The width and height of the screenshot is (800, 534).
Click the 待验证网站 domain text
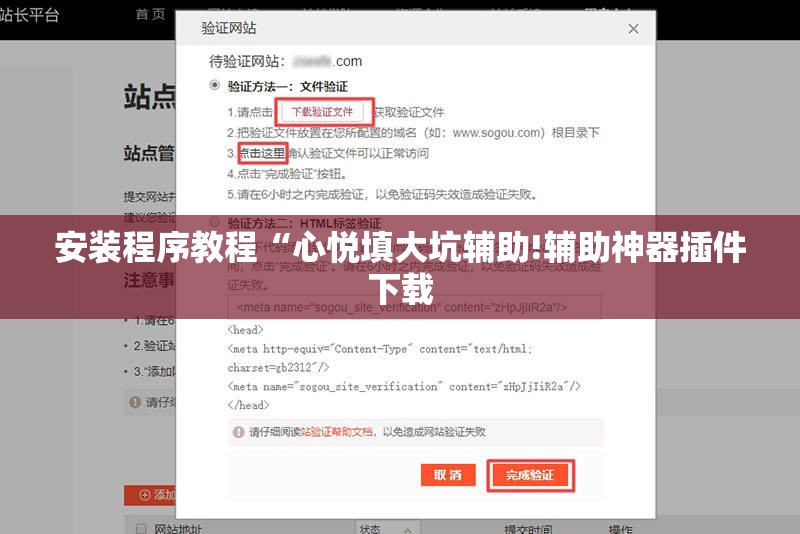pyautogui.click(x=328, y=61)
